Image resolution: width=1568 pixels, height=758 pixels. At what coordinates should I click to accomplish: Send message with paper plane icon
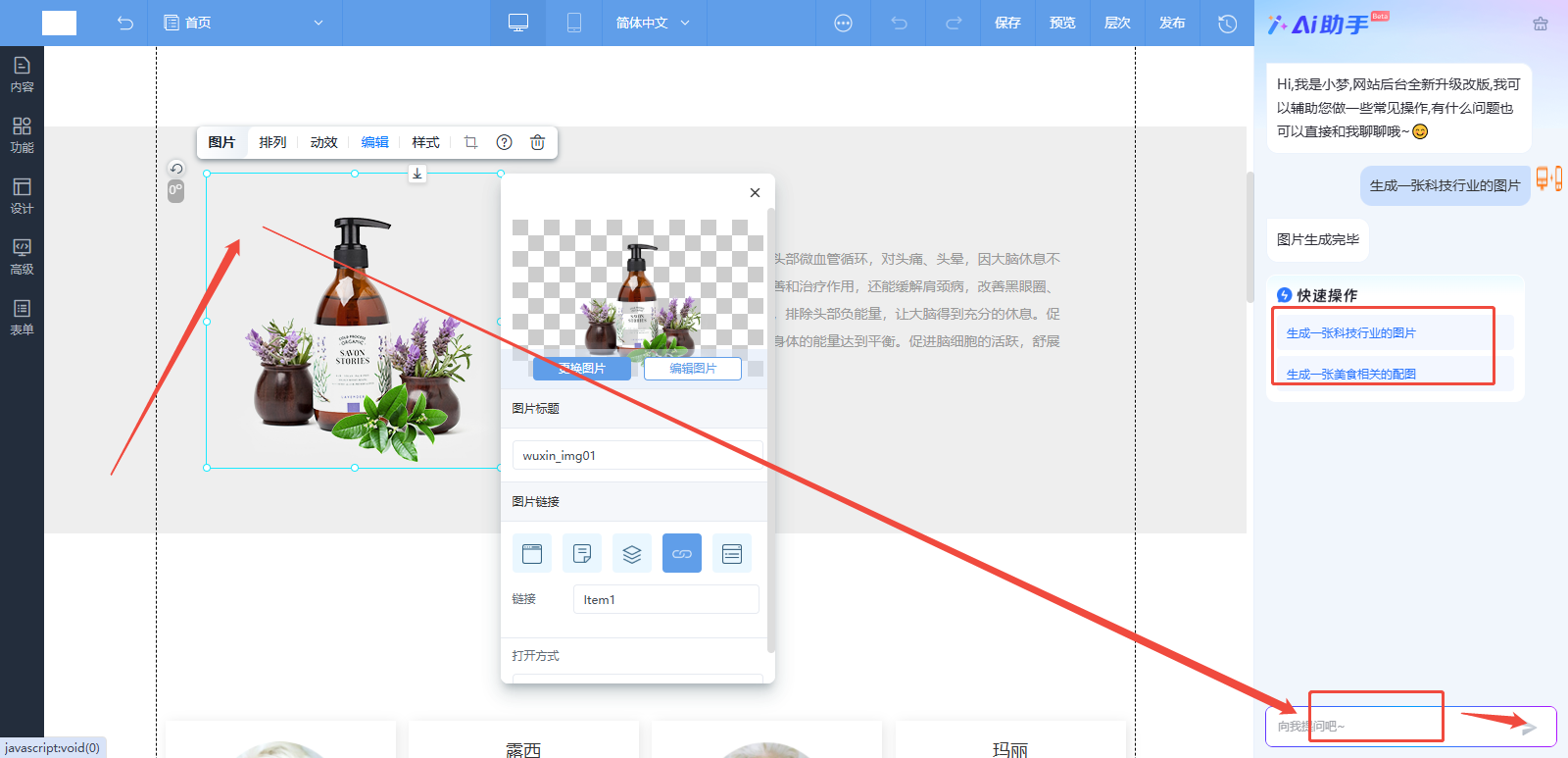coord(1528,727)
